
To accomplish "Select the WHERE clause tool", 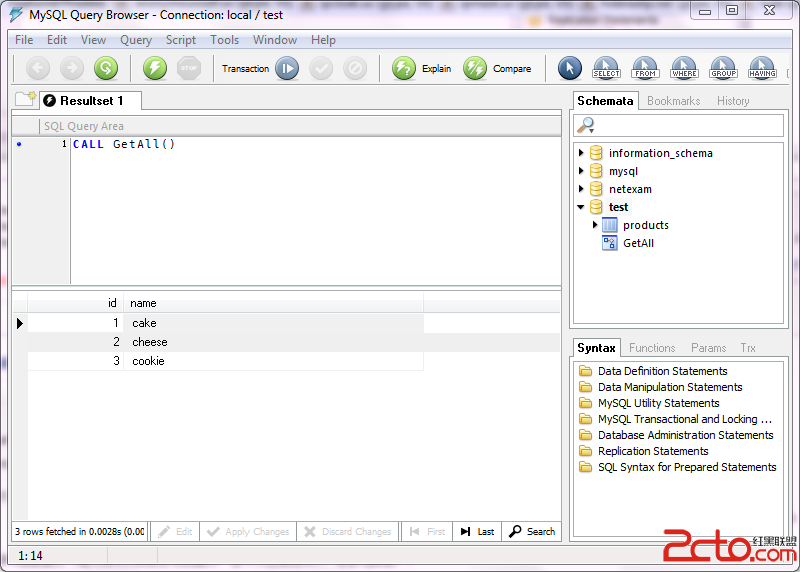I will pos(684,68).
